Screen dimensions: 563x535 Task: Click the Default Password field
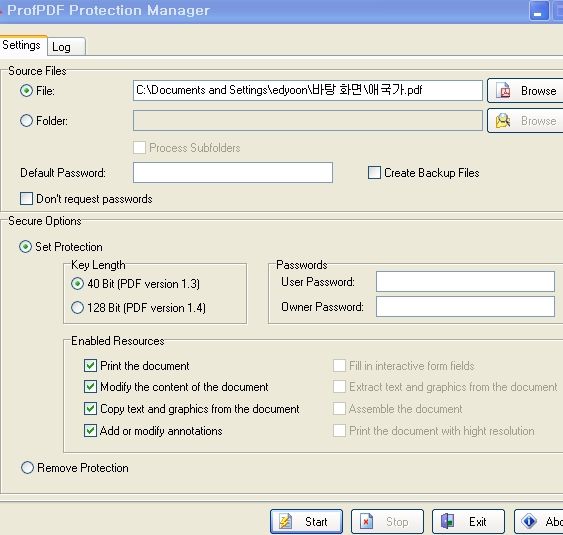click(233, 172)
